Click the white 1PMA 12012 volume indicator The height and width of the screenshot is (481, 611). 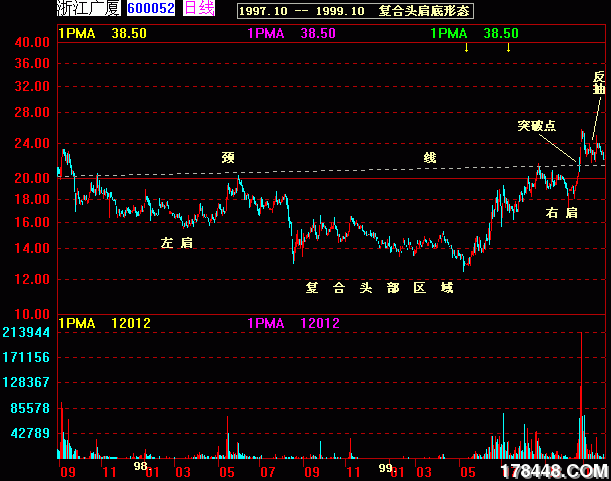(103, 323)
